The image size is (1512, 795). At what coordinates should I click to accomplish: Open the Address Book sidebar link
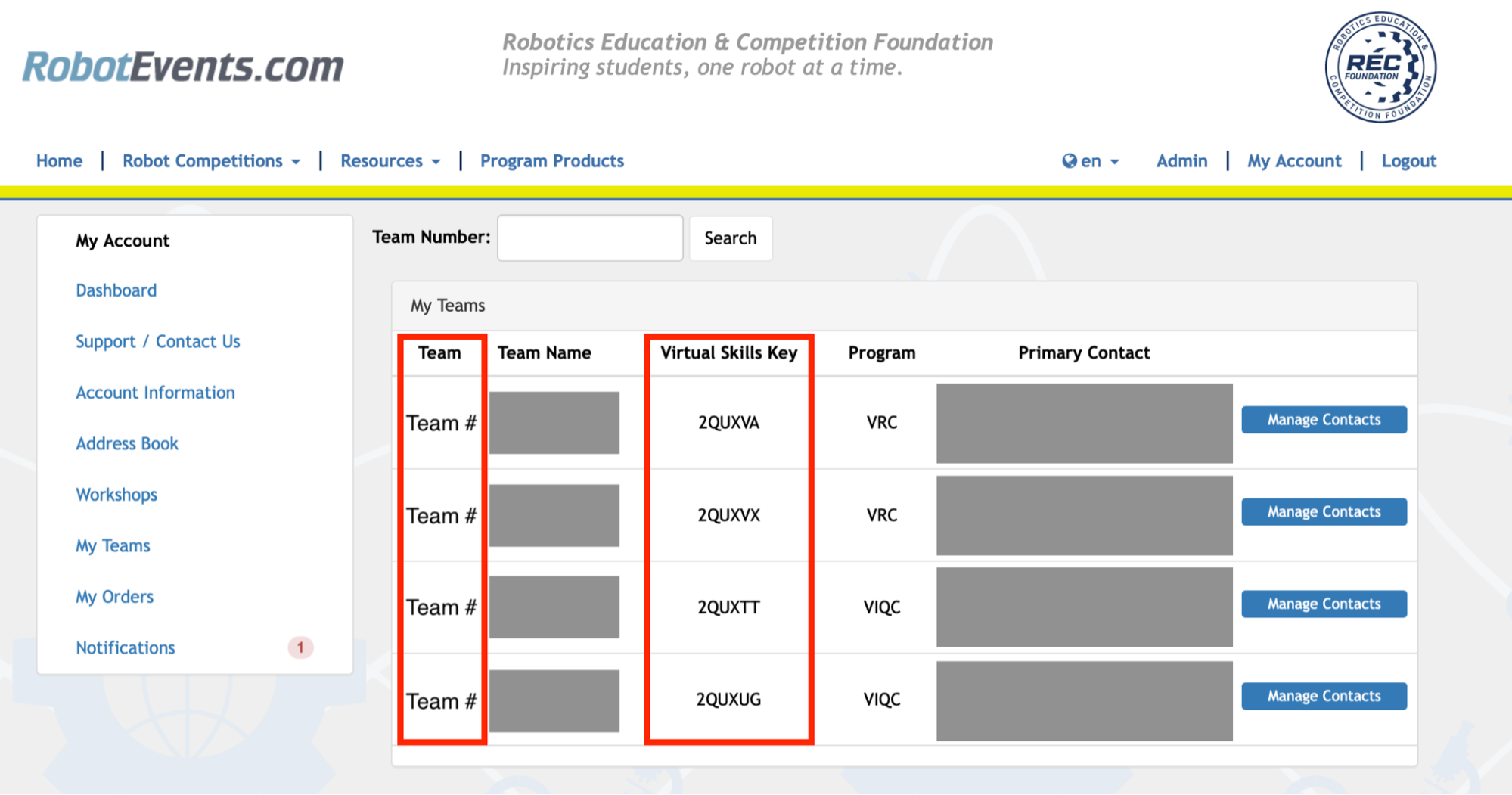126,444
